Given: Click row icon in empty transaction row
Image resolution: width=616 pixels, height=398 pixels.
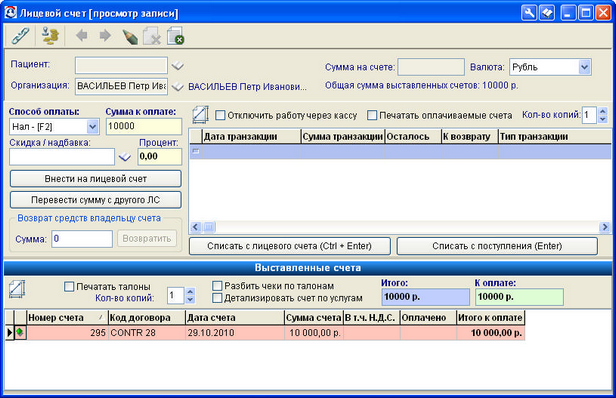Looking at the screenshot, I should pyautogui.click(x=195, y=151).
